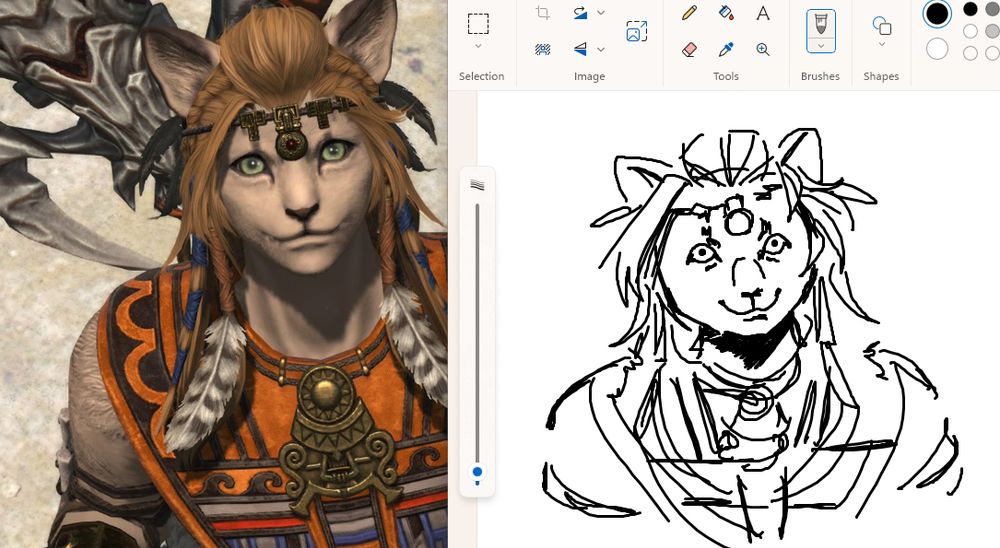
Task: Select the Pencil tool
Action: 689,13
